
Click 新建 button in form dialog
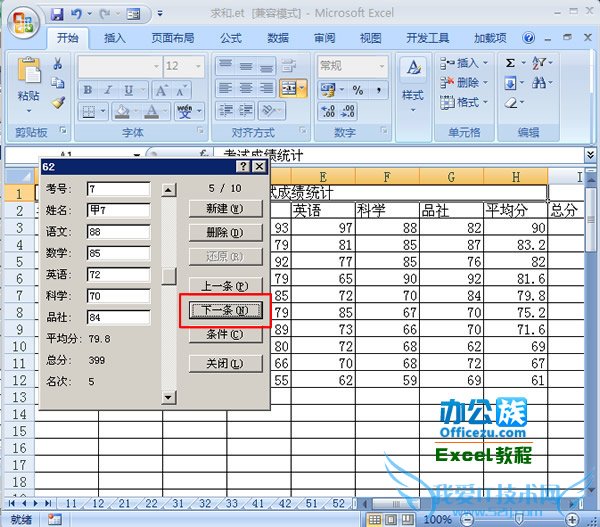225,209
